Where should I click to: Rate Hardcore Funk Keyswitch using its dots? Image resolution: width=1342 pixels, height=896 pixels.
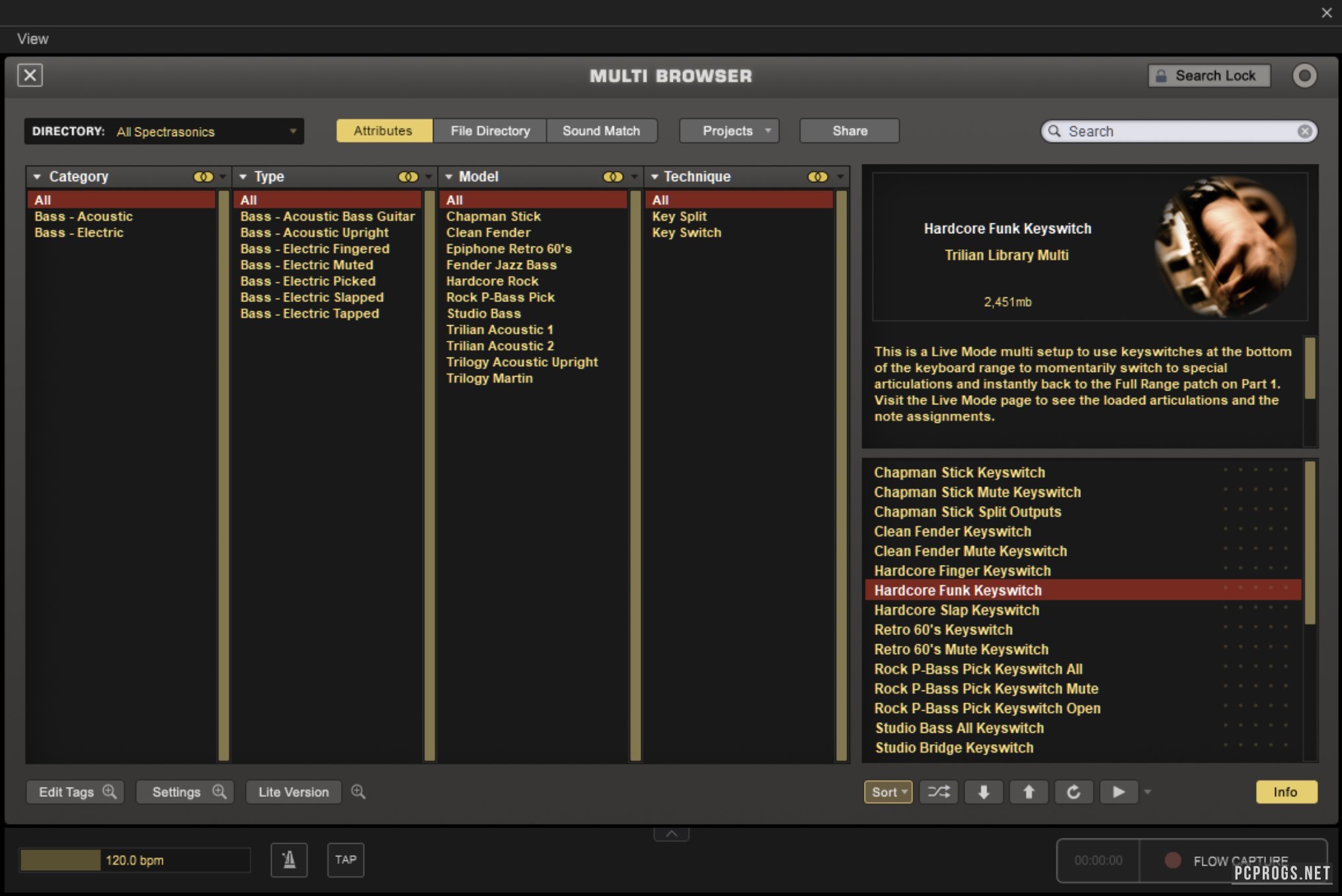pyautogui.click(x=1255, y=587)
